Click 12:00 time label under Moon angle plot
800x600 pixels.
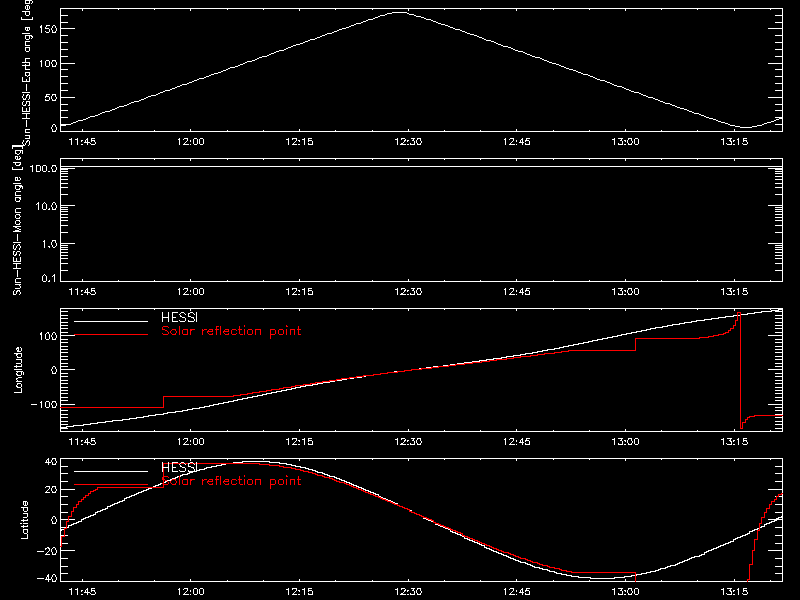pyautogui.click(x=191, y=292)
